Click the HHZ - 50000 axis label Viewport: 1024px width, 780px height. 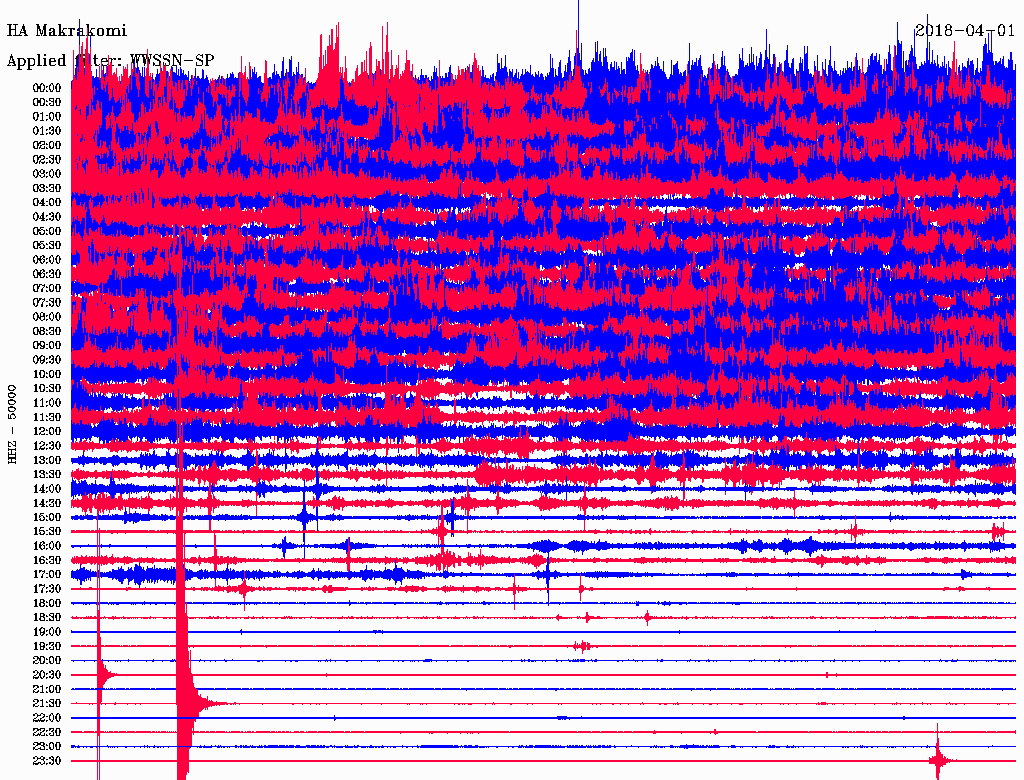[12, 424]
